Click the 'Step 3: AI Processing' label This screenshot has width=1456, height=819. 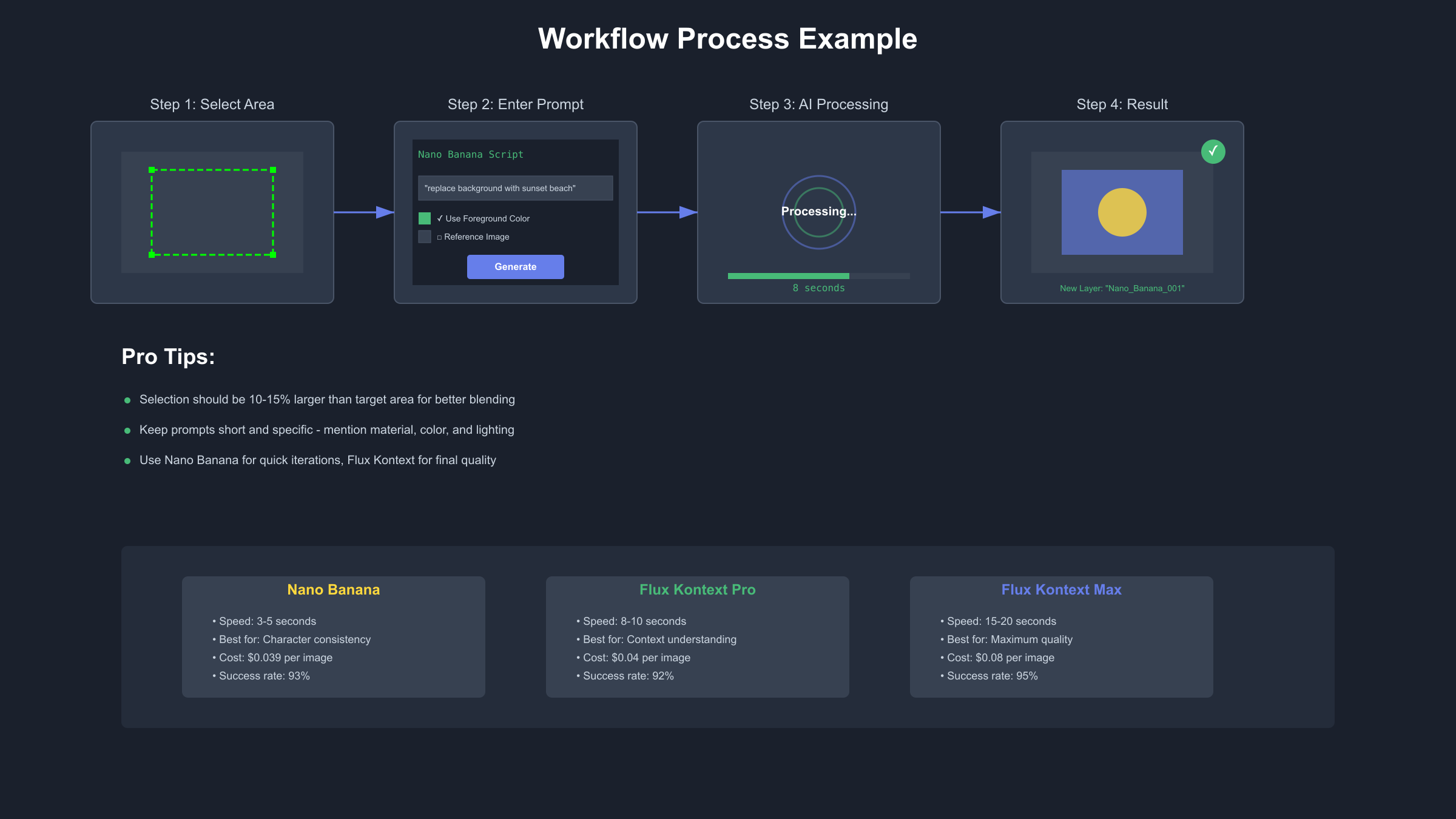819,104
